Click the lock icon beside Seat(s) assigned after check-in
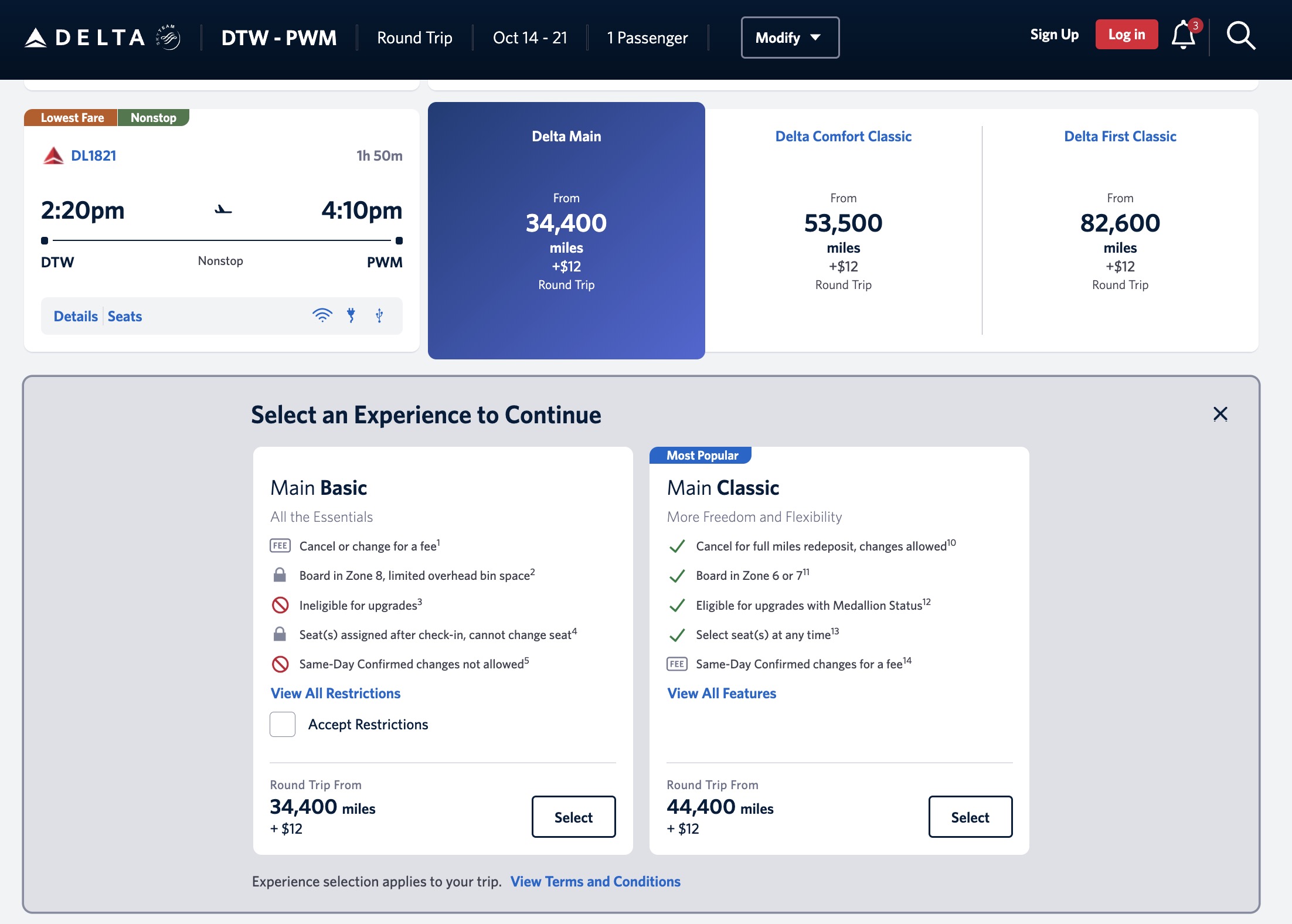1292x924 pixels. [280, 634]
